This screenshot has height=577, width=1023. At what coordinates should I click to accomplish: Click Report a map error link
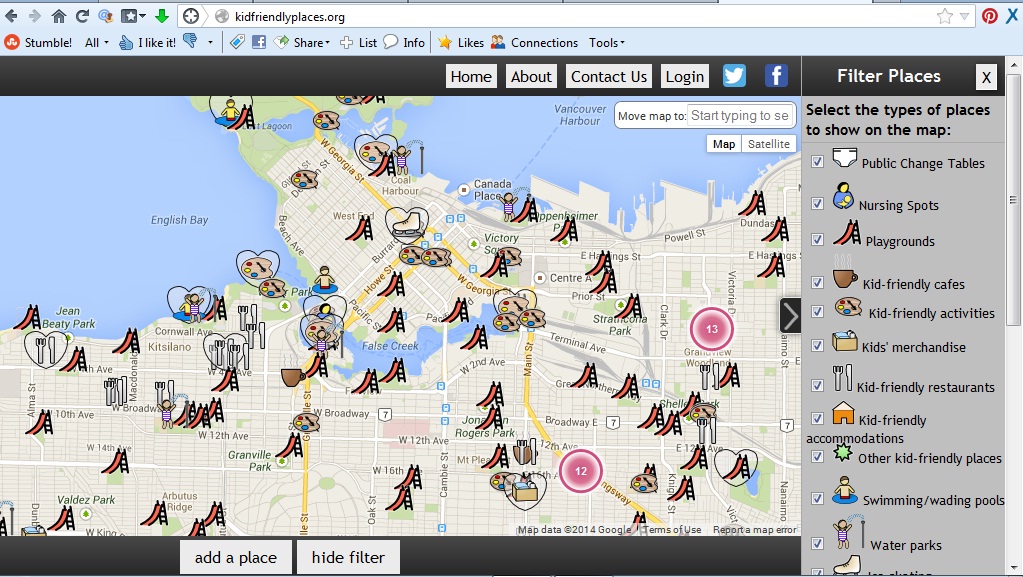click(754, 529)
